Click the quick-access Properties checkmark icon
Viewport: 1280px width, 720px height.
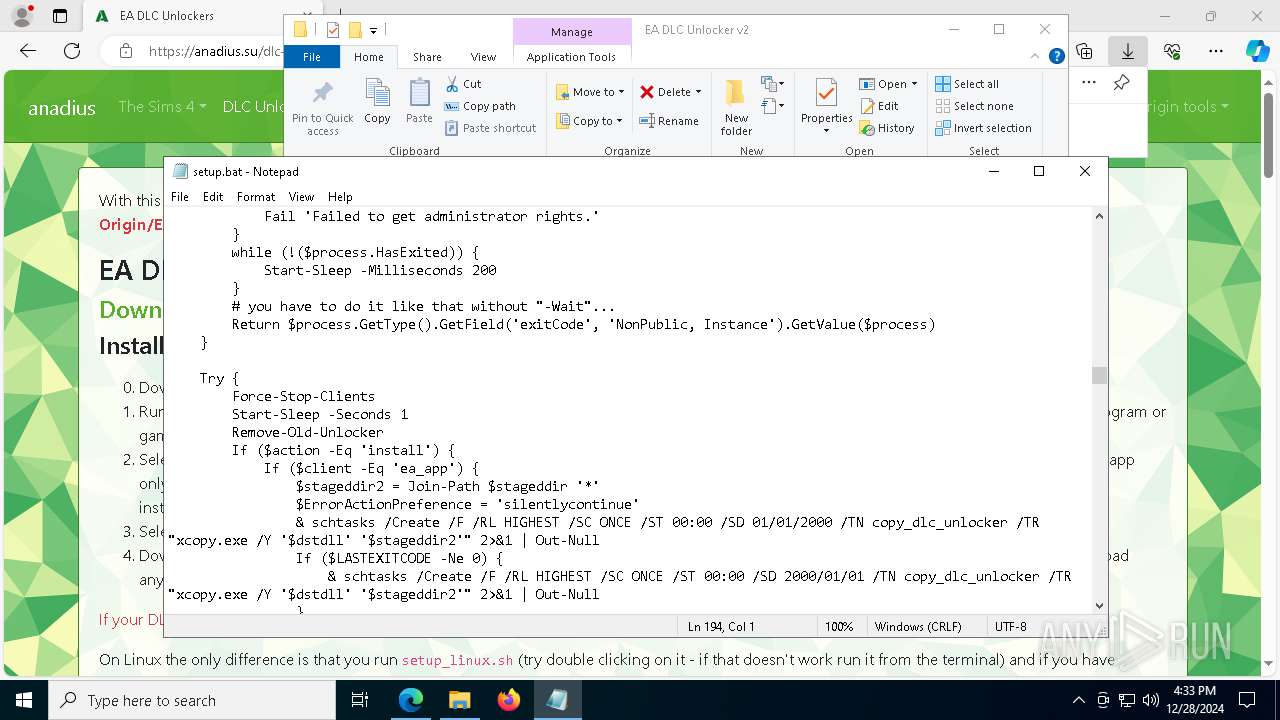tap(333, 30)
